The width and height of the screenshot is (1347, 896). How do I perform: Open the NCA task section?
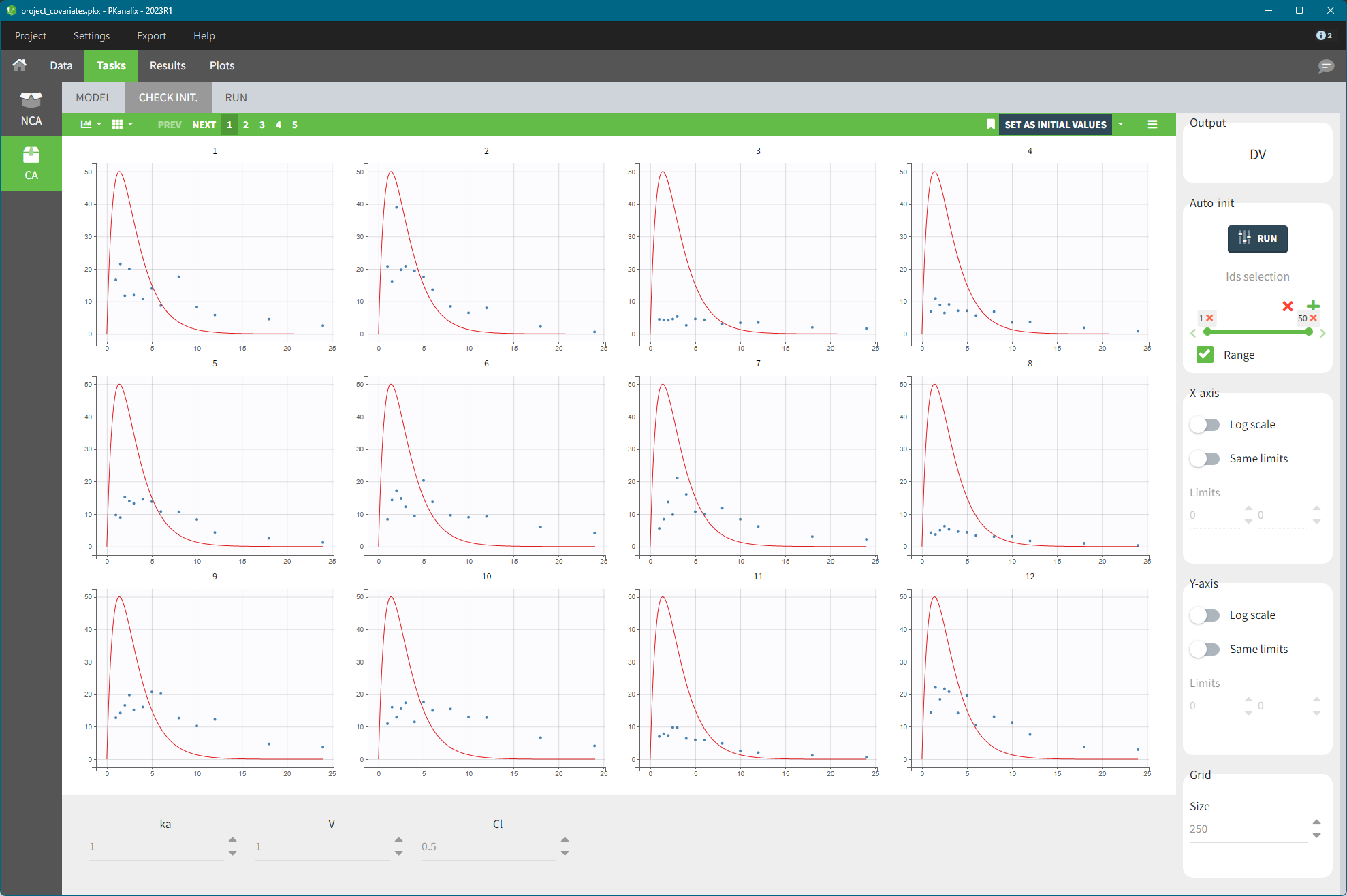click(31, 109)
